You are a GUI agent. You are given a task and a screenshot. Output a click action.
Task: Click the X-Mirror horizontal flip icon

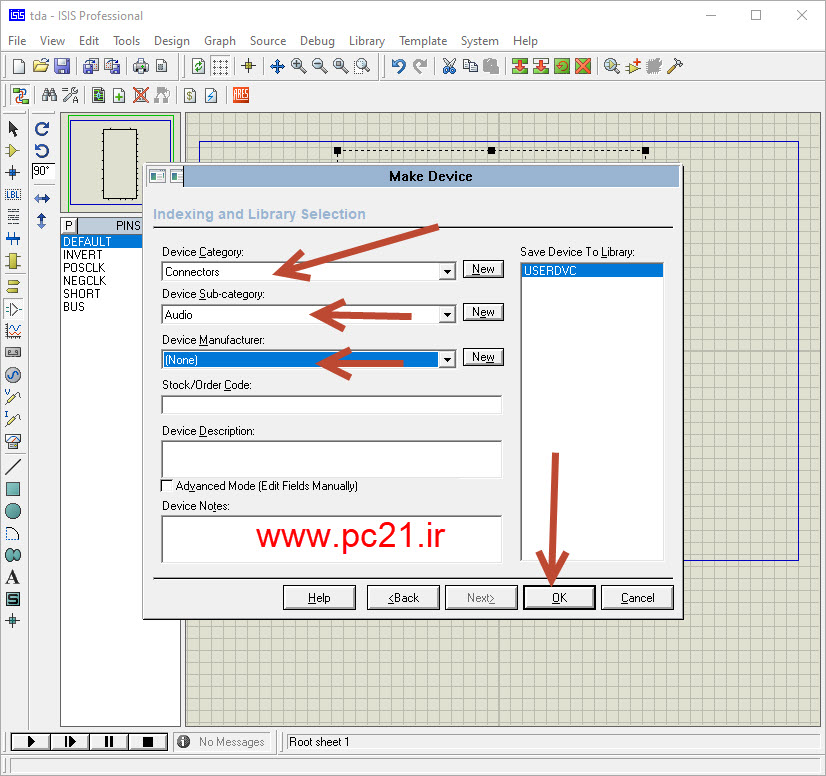point(42,199)
